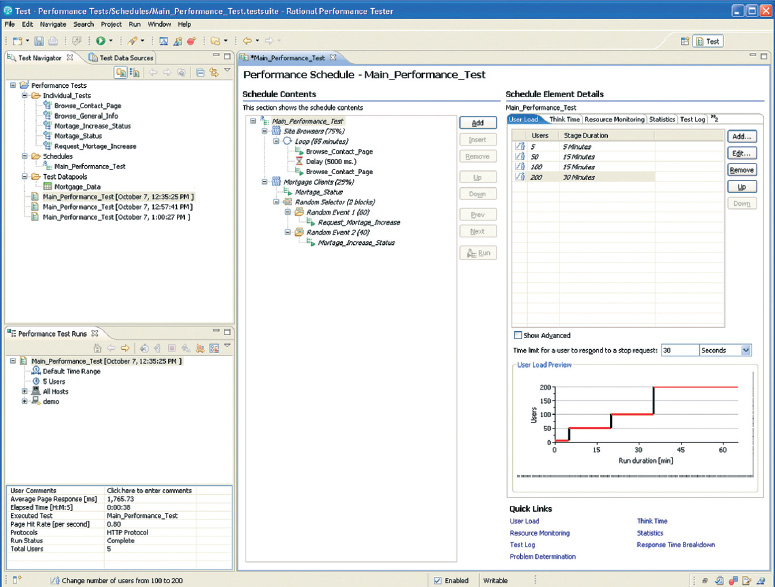Click the Default Time Range clock icon
The width and height of the screenshot is (775, 587).
pyautogui.click(x=35, y=371)
